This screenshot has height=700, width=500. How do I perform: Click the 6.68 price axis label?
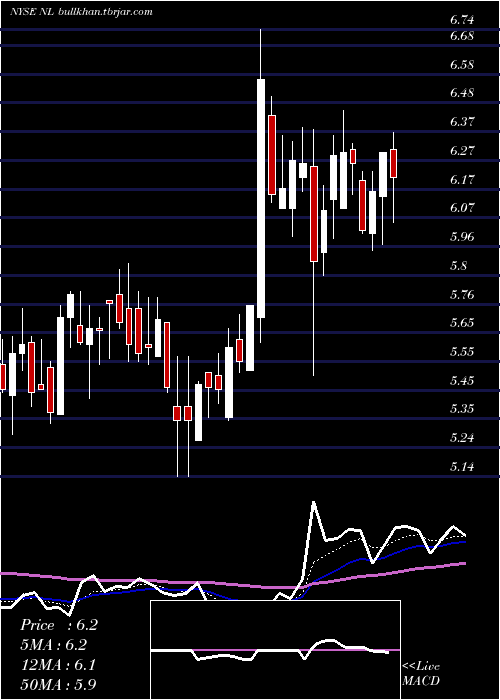point(462,36)
